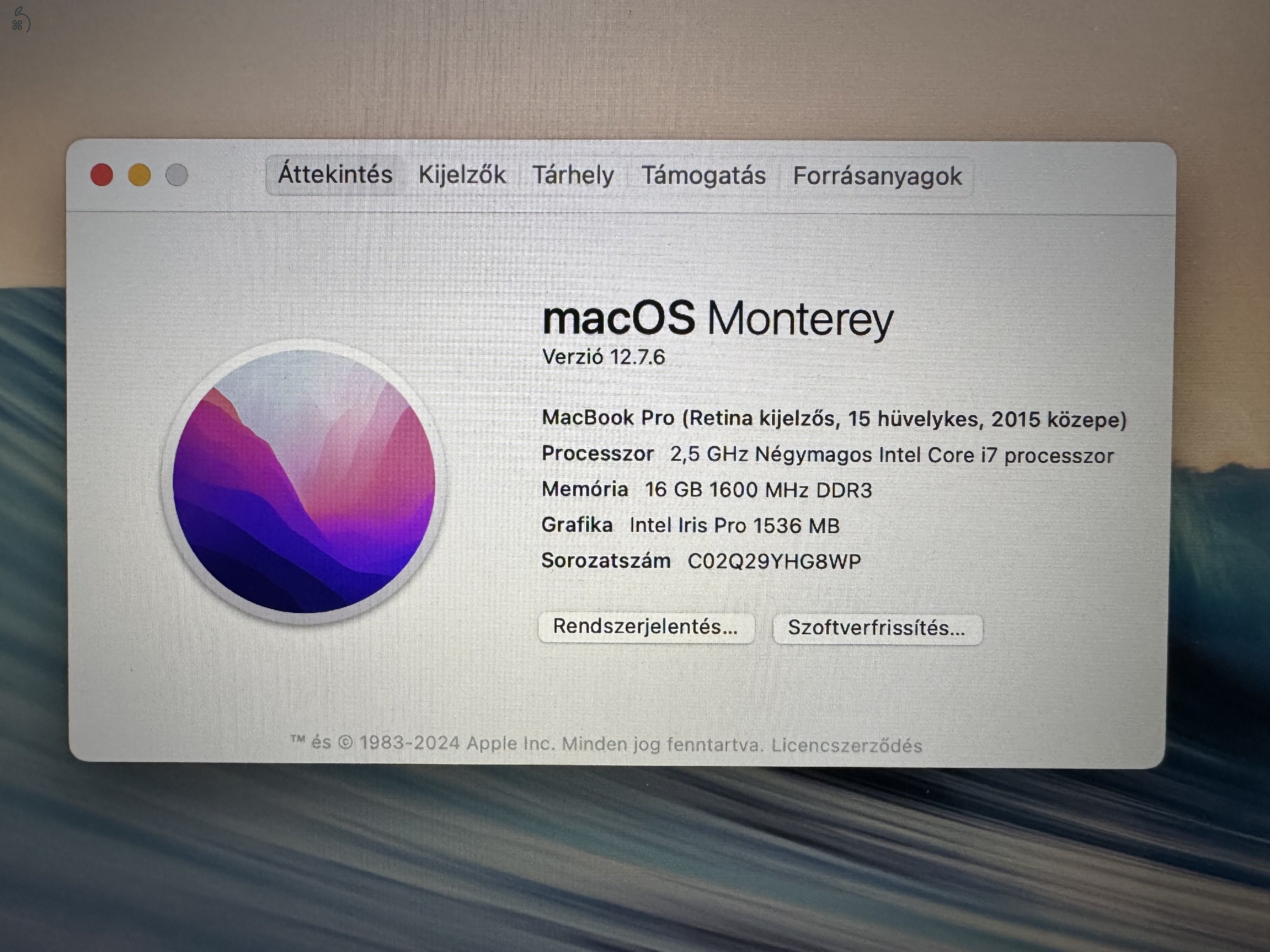Click the Rendszerjelentés... button
The image size is (1270, 952).
(x=646, y=627)
